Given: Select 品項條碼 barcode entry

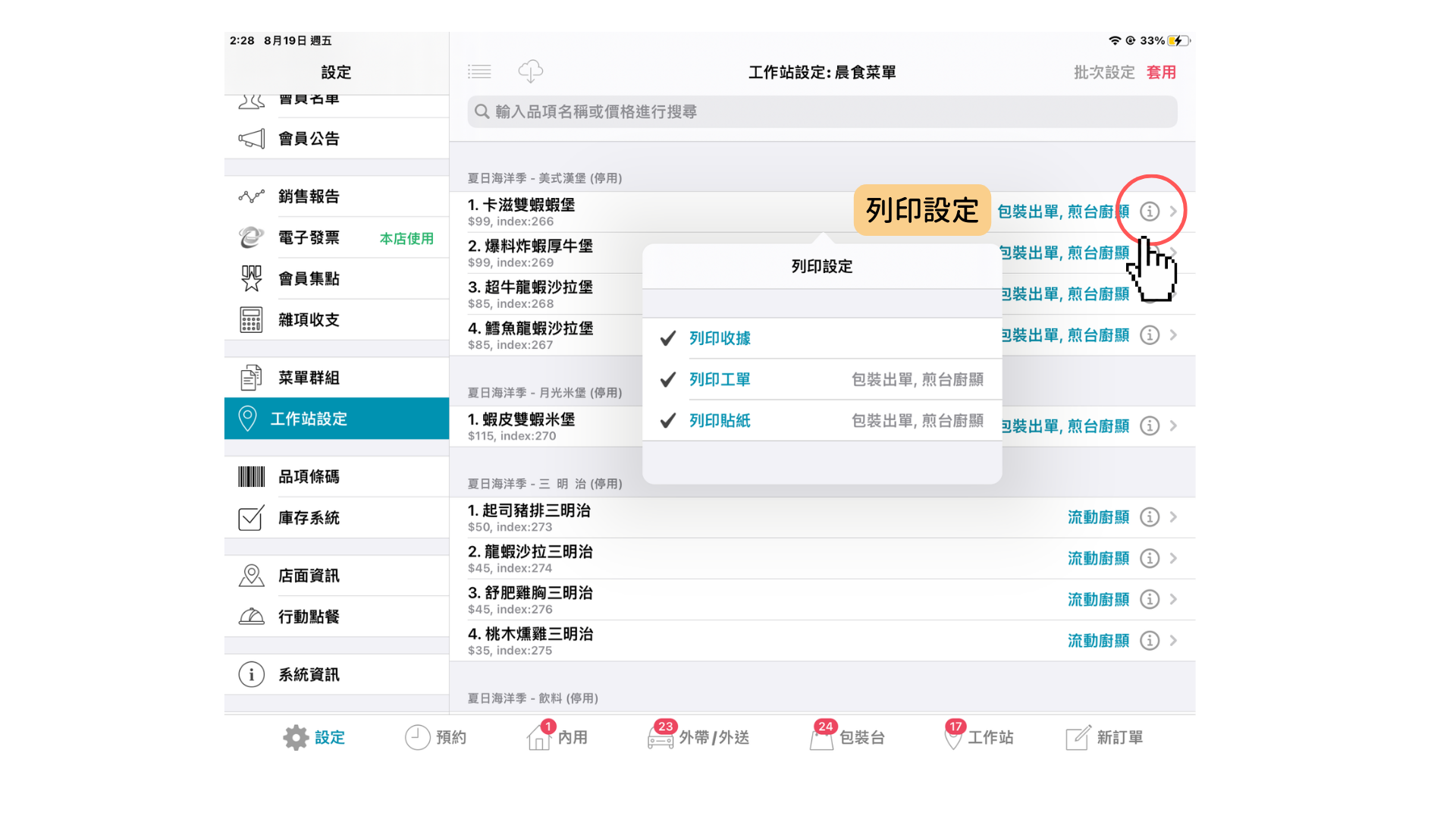Looking at the screenshot, I should (x=337, y=476).
